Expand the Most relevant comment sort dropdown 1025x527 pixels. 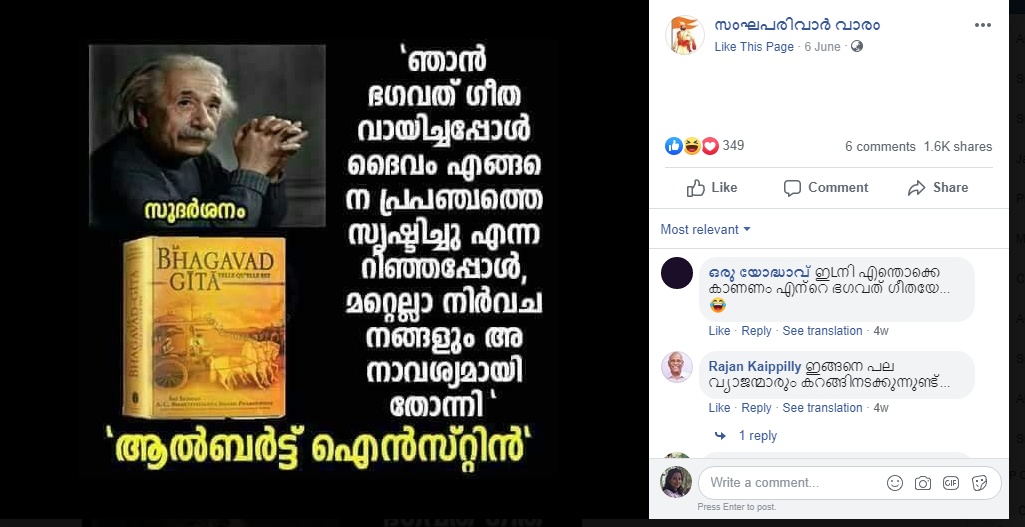click(705, 230)
